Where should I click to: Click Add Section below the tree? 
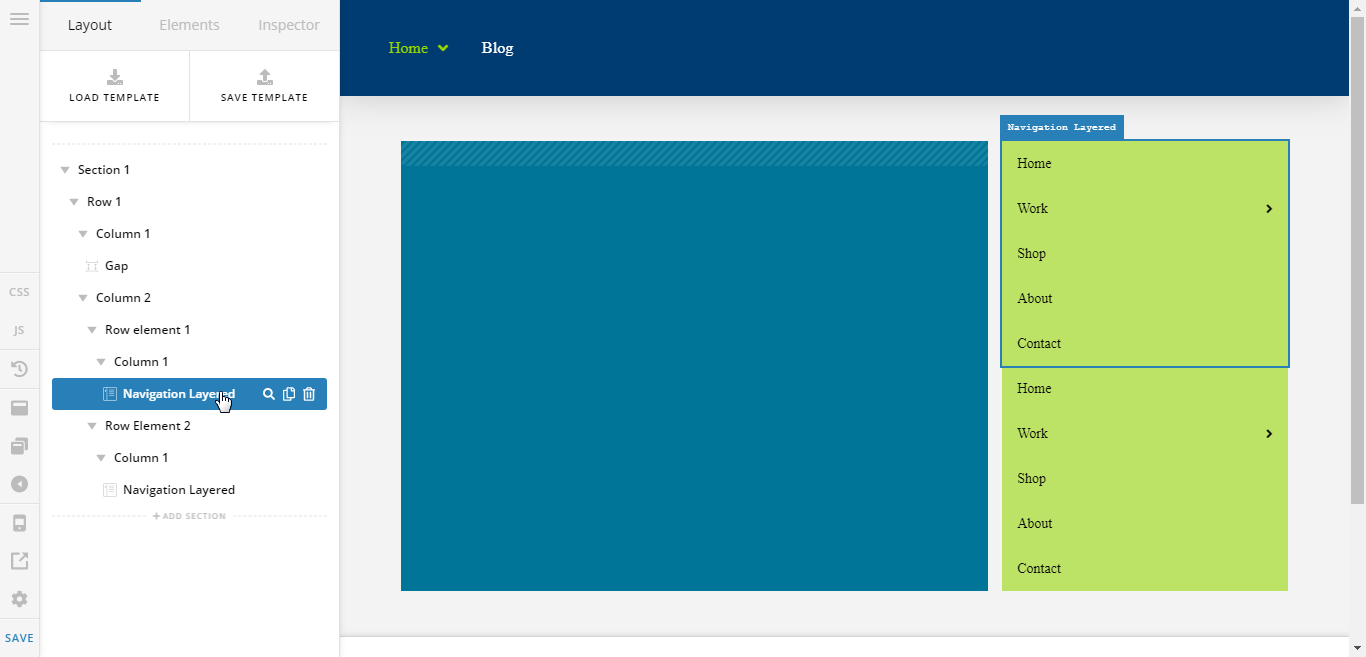[x=189, y=516]
